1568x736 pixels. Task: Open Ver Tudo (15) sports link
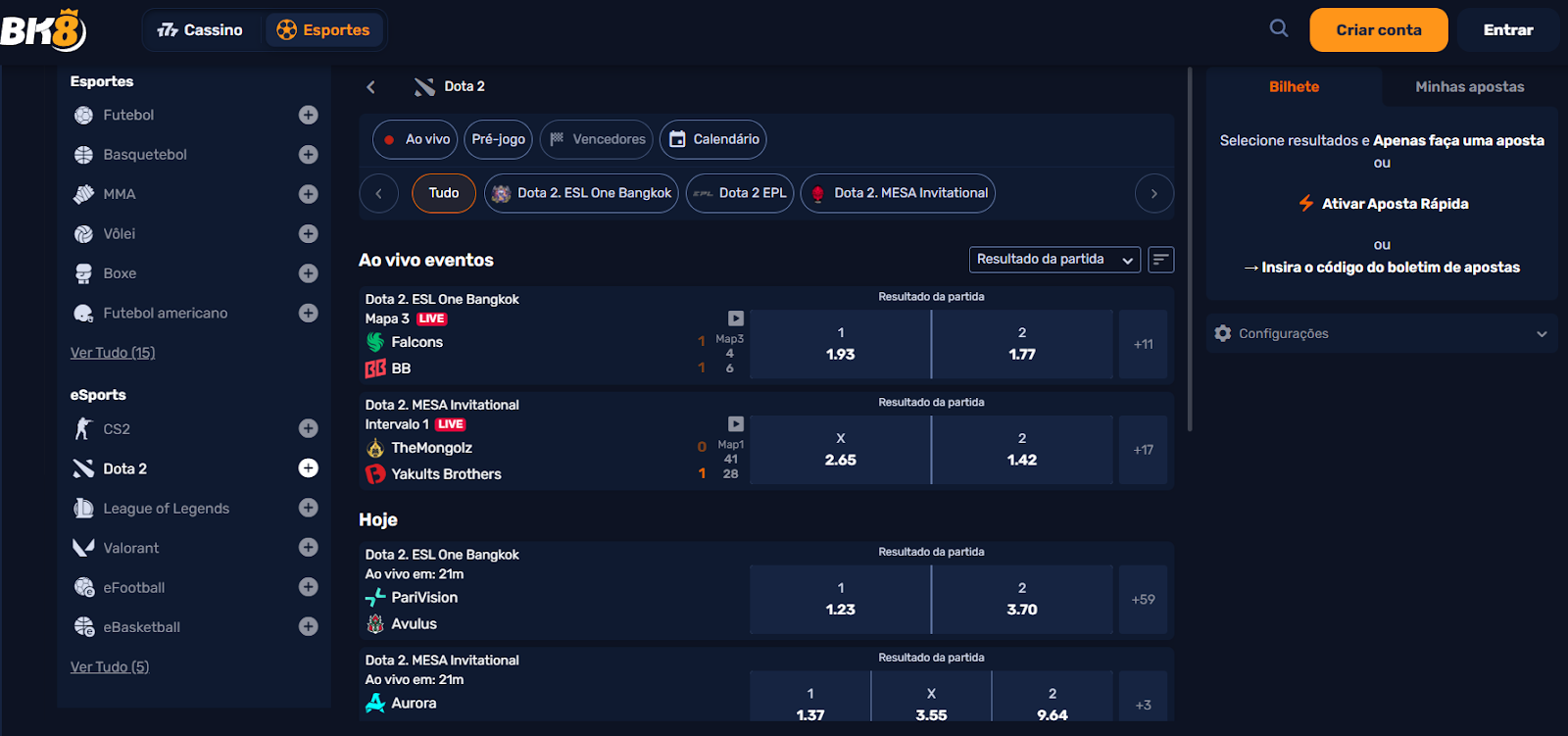tap(113, 353)
